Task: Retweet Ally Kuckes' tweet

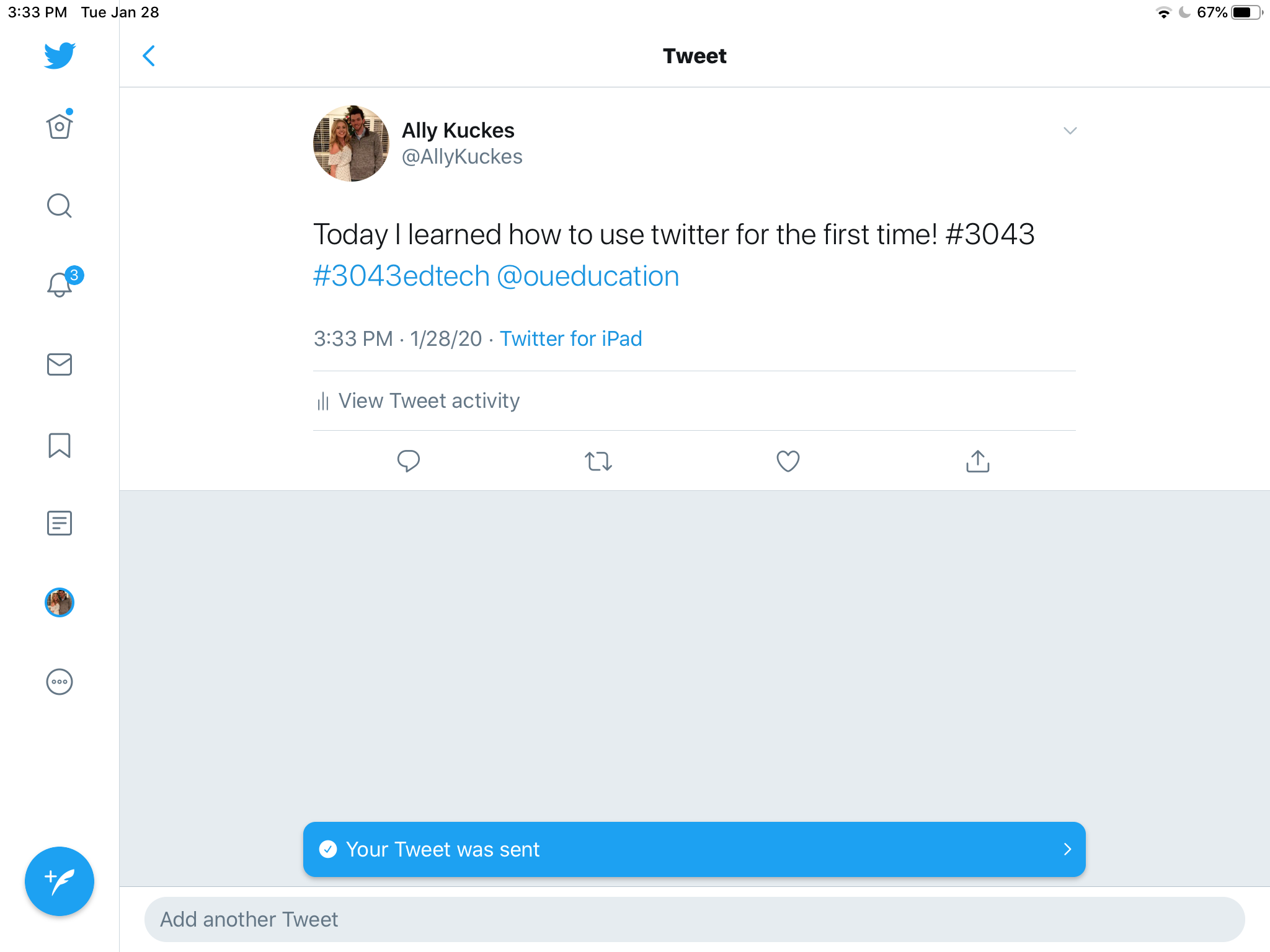Action: [598, 461]
